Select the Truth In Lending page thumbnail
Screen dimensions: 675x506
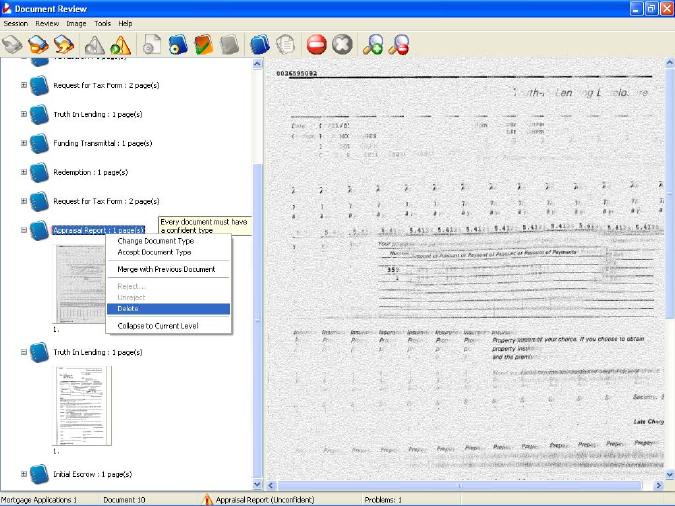tap(82, 405)
